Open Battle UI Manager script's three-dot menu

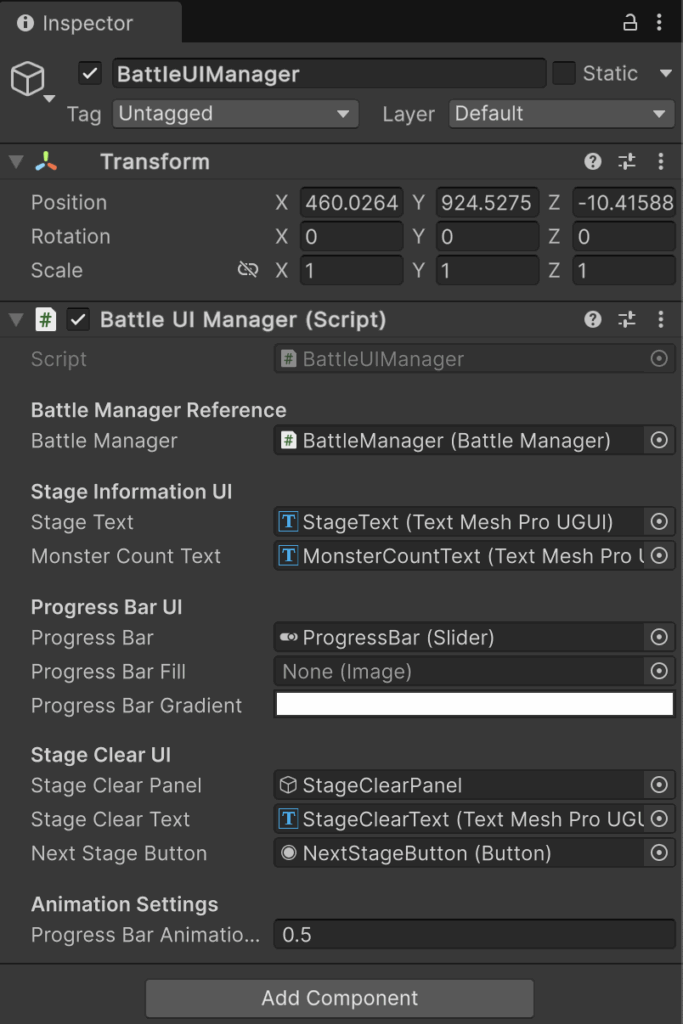coord(661,319)
